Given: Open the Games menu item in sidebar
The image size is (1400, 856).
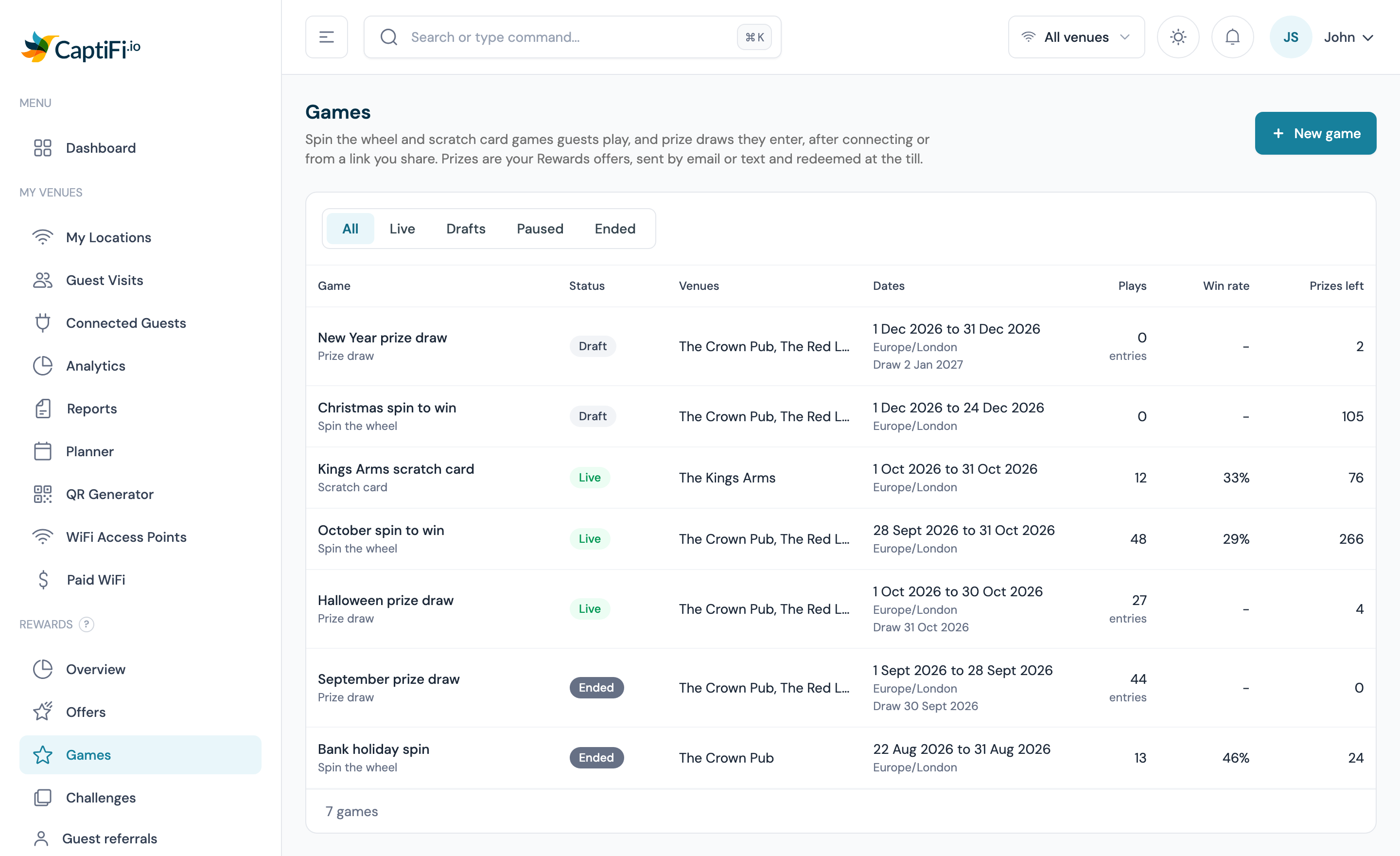Looking at the screenshot, I should 140,755.
